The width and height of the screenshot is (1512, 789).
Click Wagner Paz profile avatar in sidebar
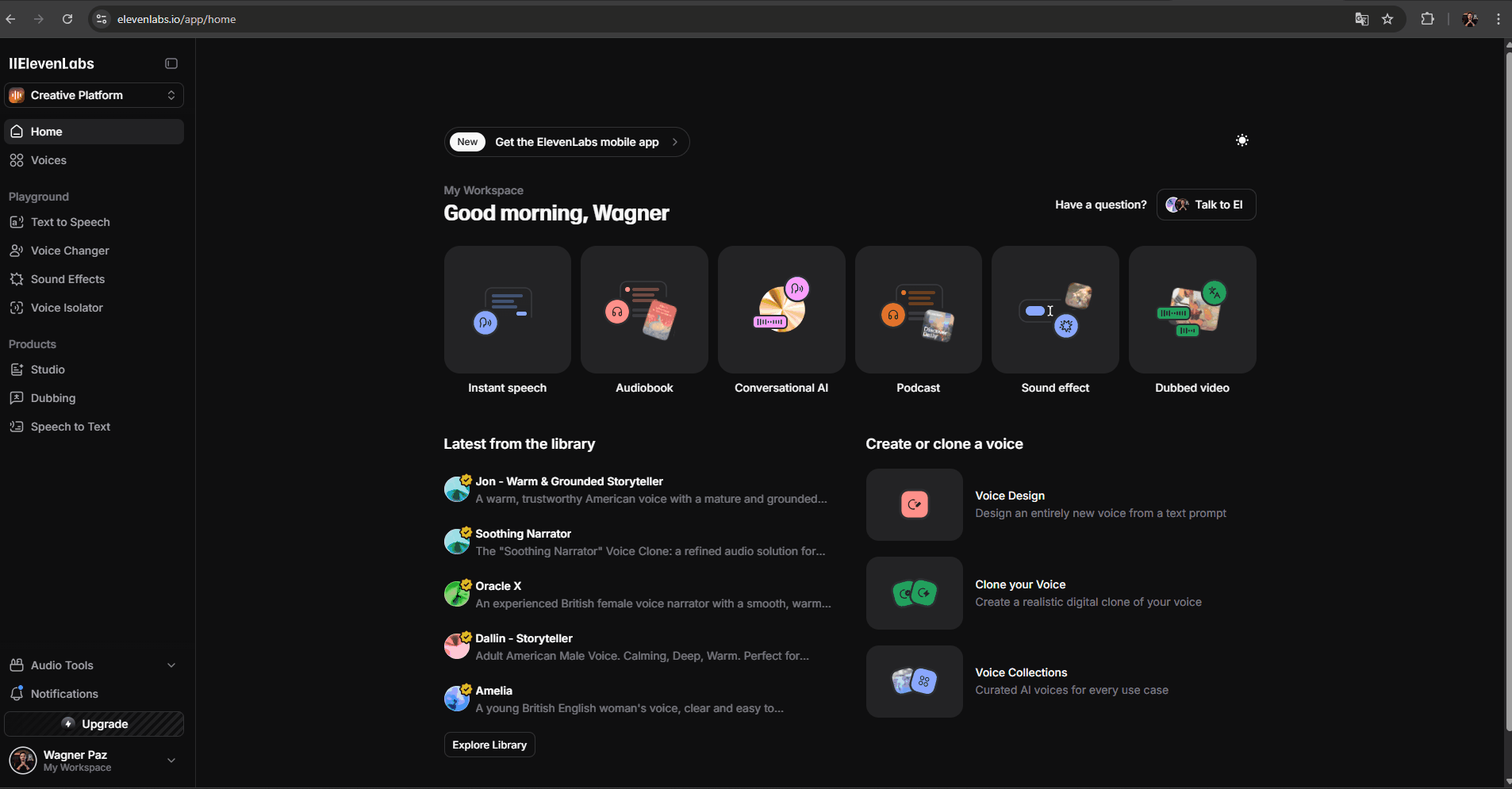pyautogui.click(x=23, y=760)
